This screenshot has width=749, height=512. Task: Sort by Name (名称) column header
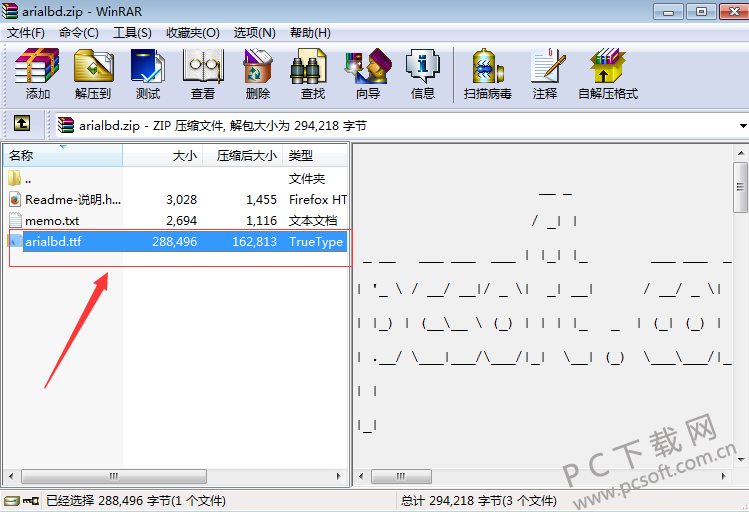[63, 155]
